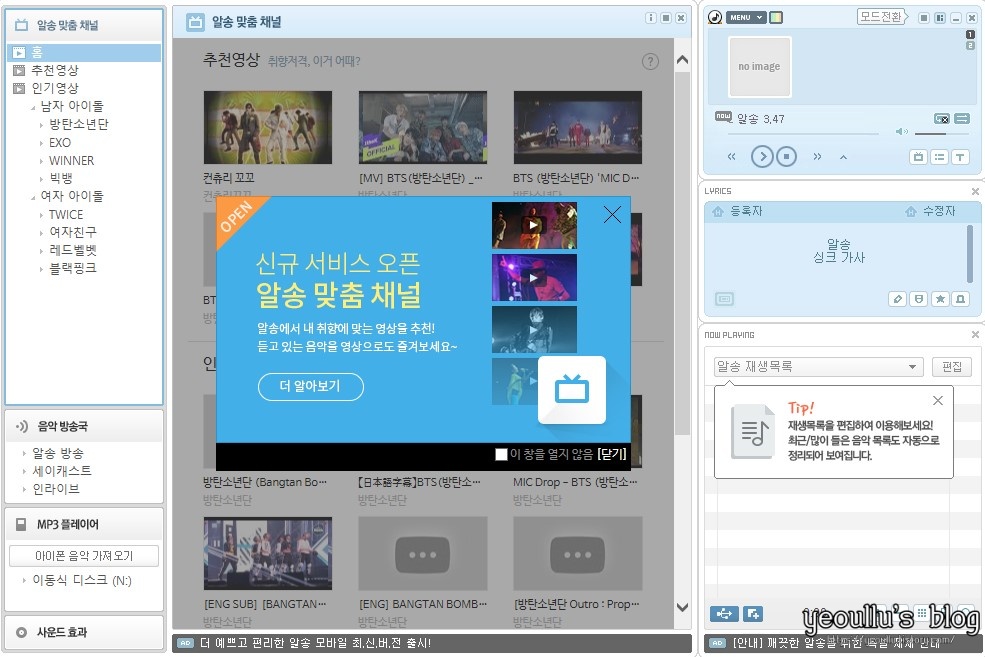Open the 등록자 home icon in Lyrics
985x657 pixels.
(x=718, y=212)
